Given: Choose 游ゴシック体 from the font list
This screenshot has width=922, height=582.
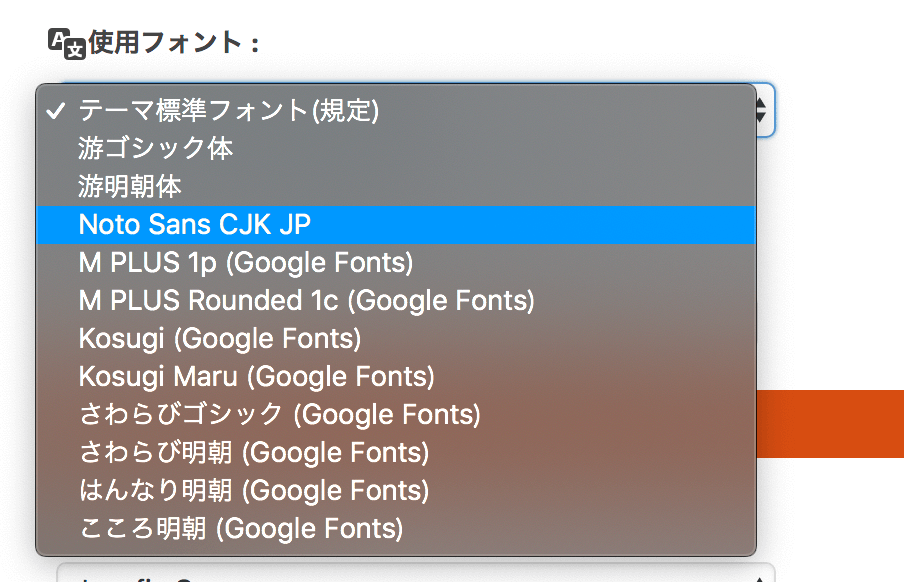Looking at the screenshot, I should 396,148.
